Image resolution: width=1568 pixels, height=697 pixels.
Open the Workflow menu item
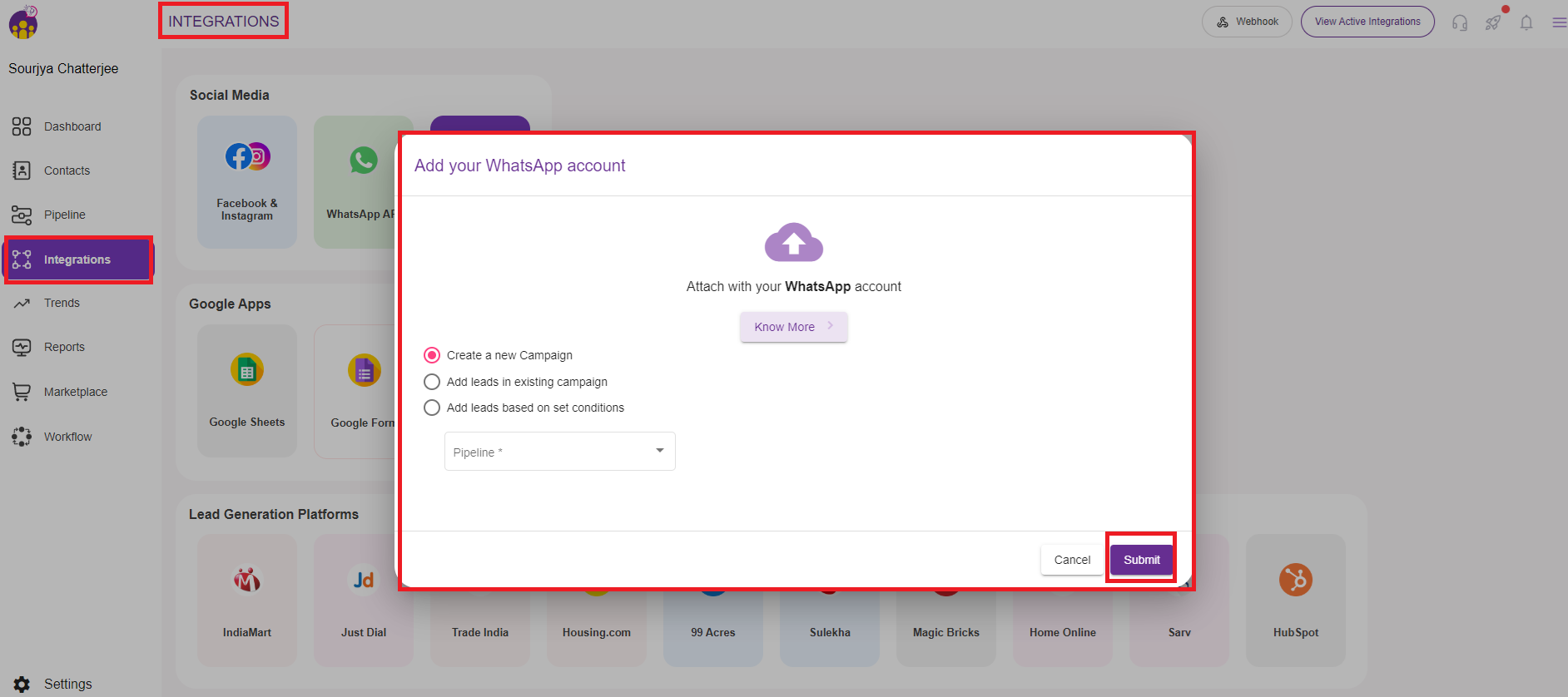click(67, 437)
